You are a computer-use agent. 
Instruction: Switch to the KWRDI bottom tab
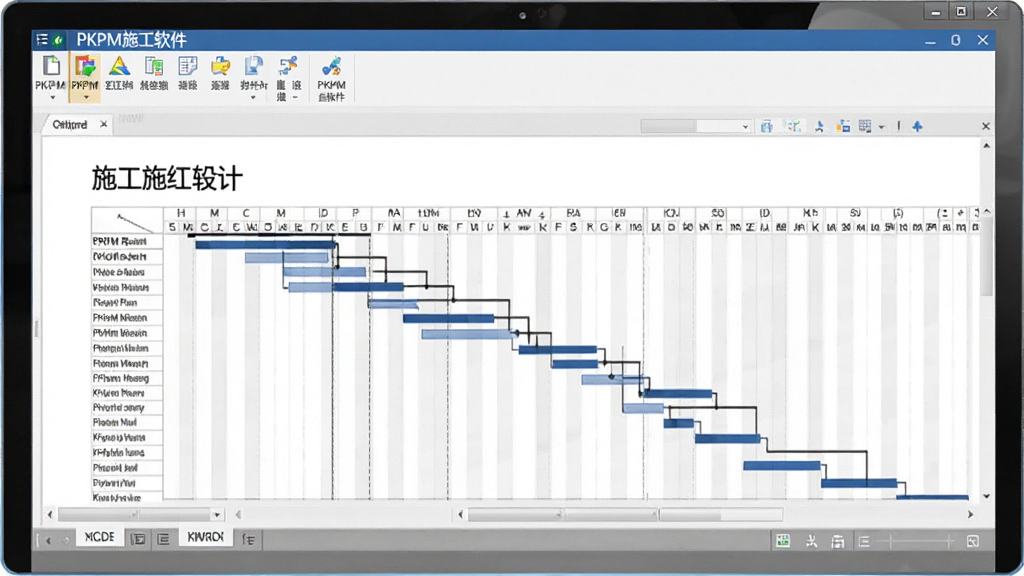tap(205, 537)
